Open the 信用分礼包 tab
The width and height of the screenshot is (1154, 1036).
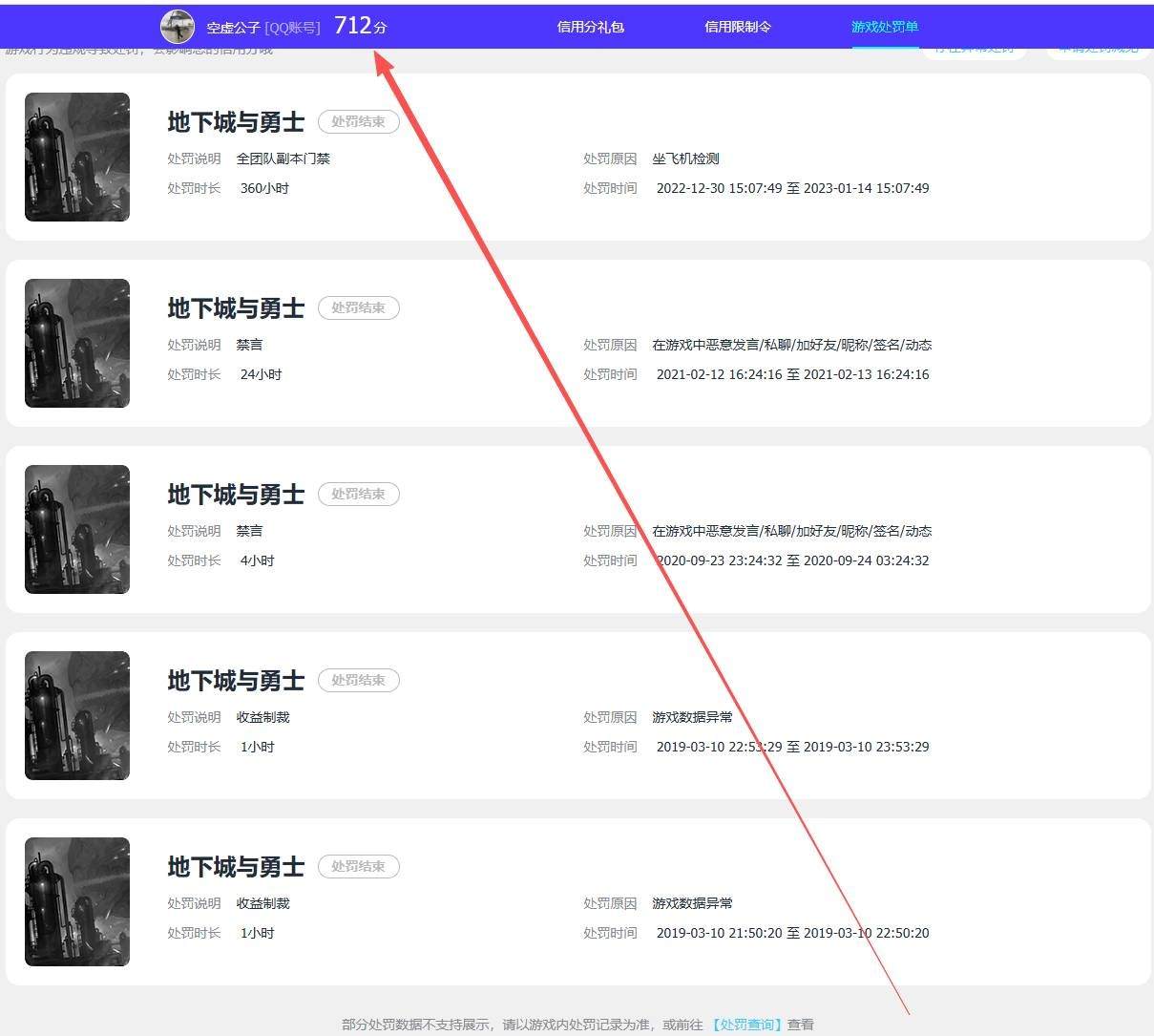[x=590, y=27]
